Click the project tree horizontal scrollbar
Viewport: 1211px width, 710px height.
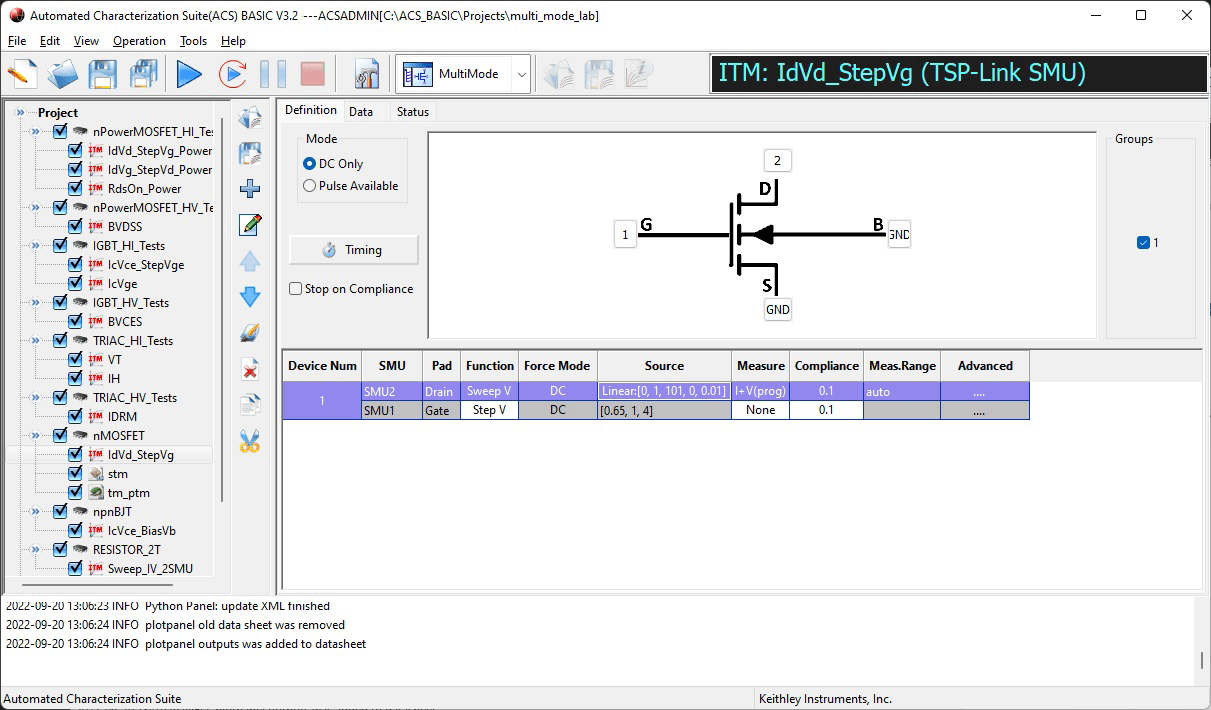[x=98, y=586]
